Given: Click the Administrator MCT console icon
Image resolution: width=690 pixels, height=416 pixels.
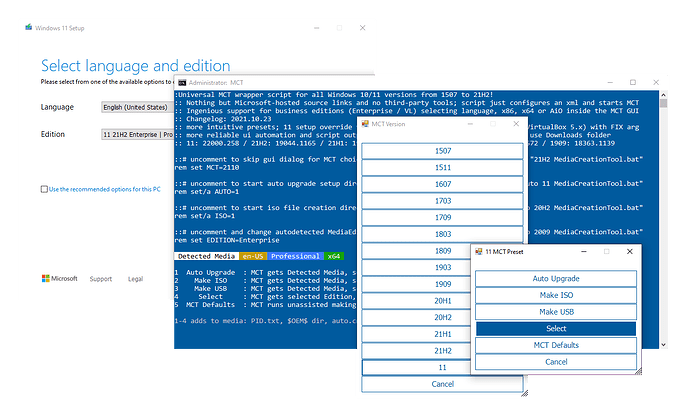Looking at the screenshot, I should pyautogui.click(x=182, y=82).
